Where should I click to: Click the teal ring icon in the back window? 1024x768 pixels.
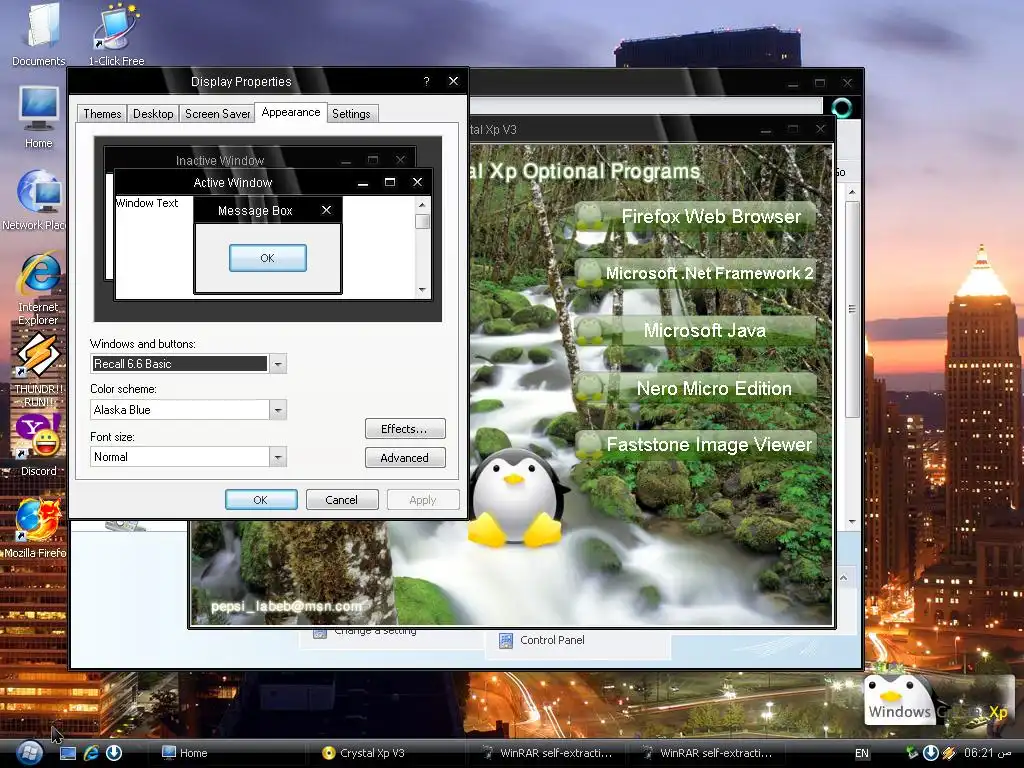(x=841, y=107)
